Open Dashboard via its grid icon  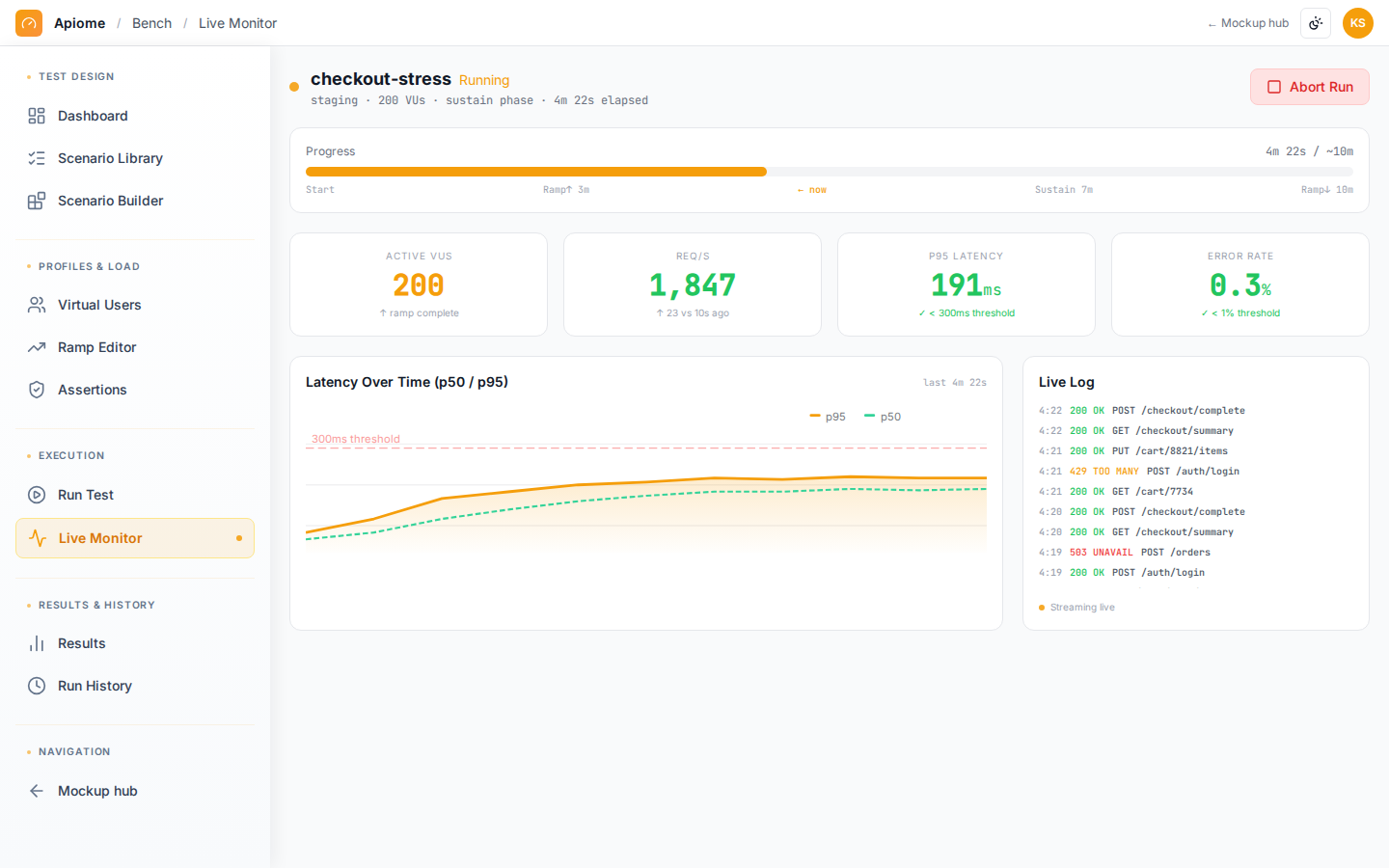point(37,116)
